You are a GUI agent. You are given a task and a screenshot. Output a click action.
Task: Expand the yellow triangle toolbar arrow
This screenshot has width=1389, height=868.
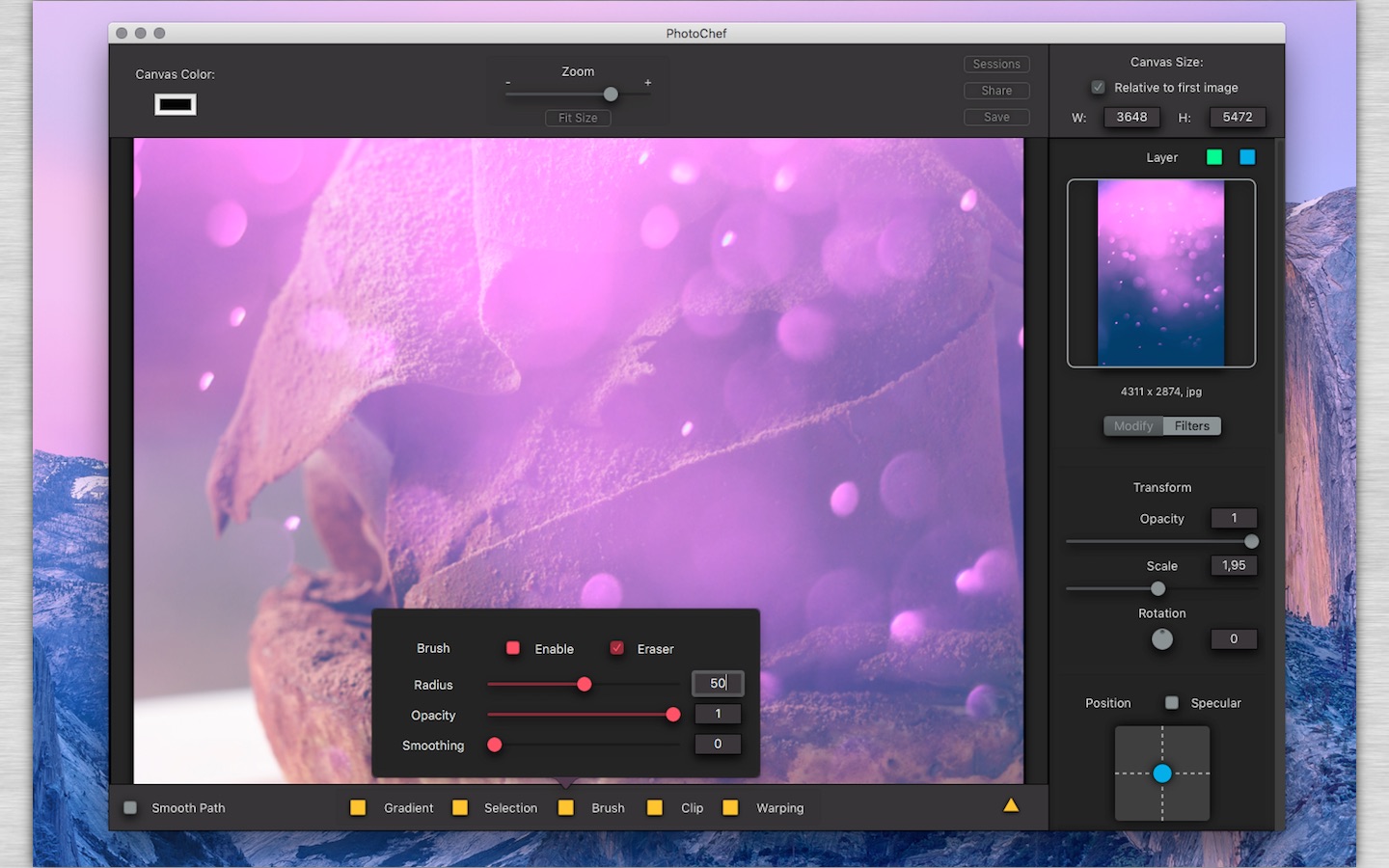1011,805
